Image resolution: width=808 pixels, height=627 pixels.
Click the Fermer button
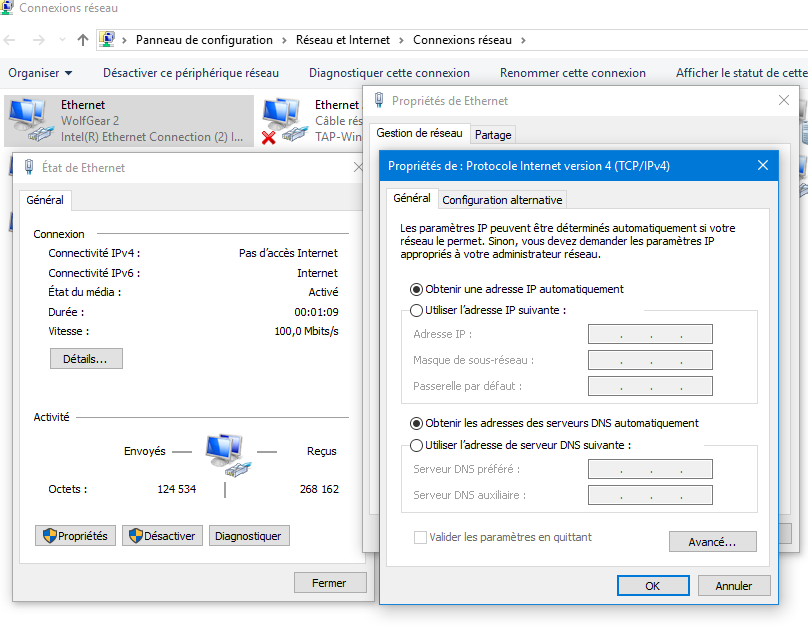(x=330, y=583)
